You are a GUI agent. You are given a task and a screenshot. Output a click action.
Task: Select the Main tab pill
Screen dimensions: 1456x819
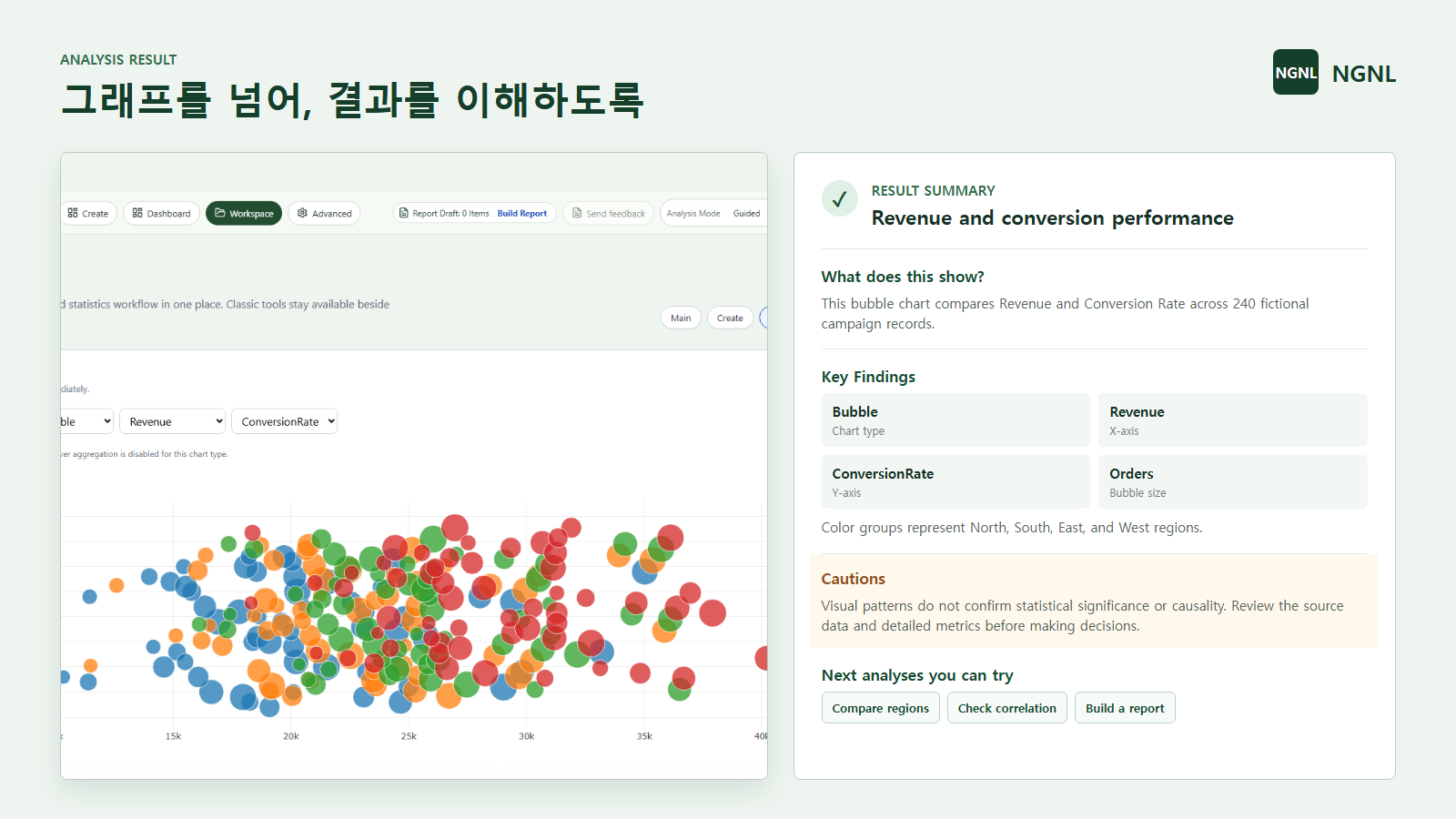click(x=681, y=318)
